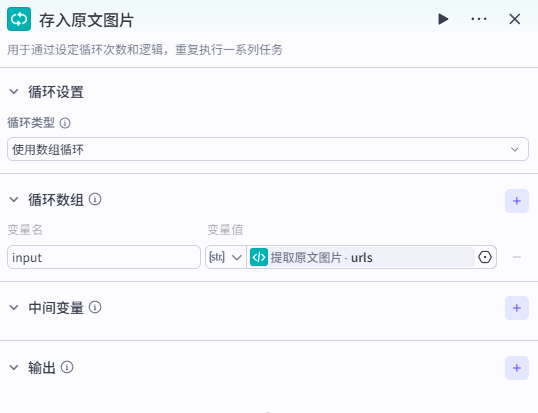Click the 存入原文图片 node title

tap(86, 20)
